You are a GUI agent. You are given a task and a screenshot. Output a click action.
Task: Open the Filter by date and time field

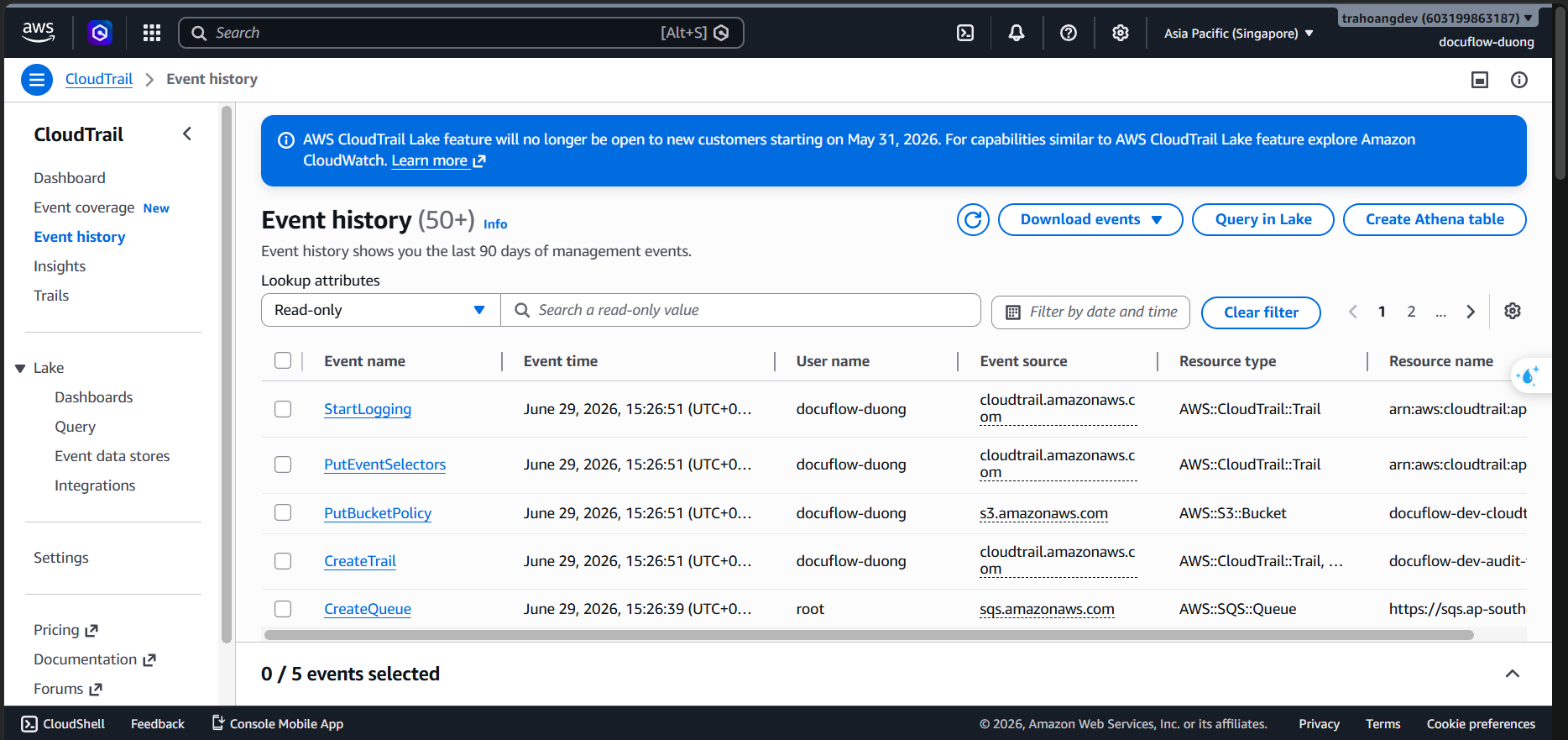[x=1090, y=312]
